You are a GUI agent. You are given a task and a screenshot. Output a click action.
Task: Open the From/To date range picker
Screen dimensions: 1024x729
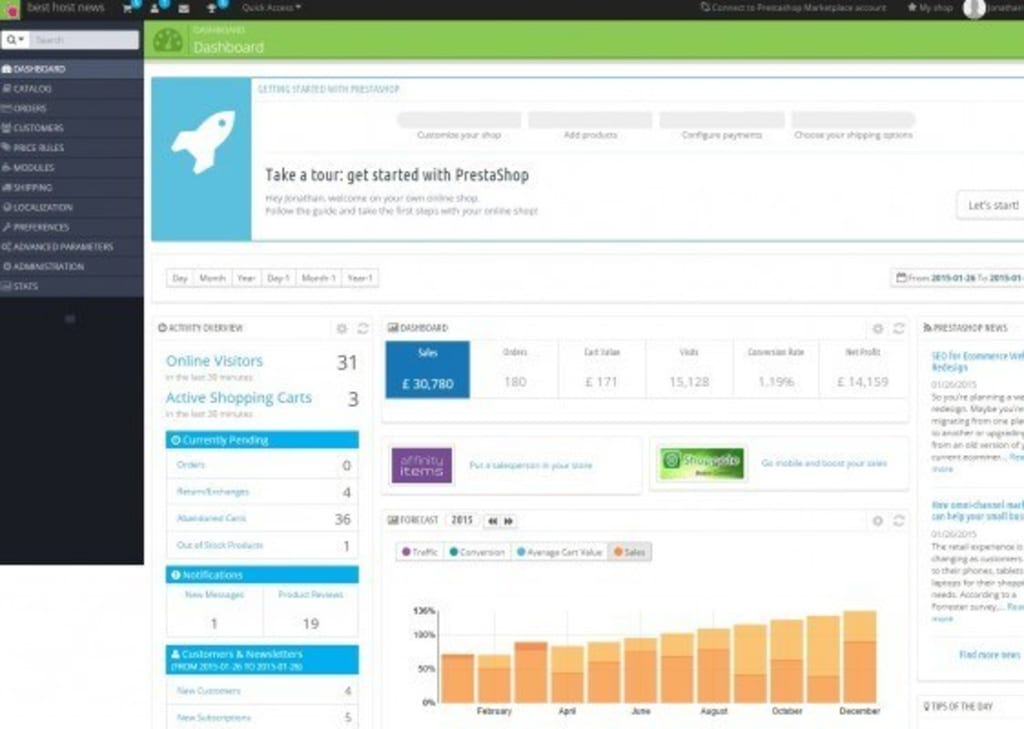(958, 278)
